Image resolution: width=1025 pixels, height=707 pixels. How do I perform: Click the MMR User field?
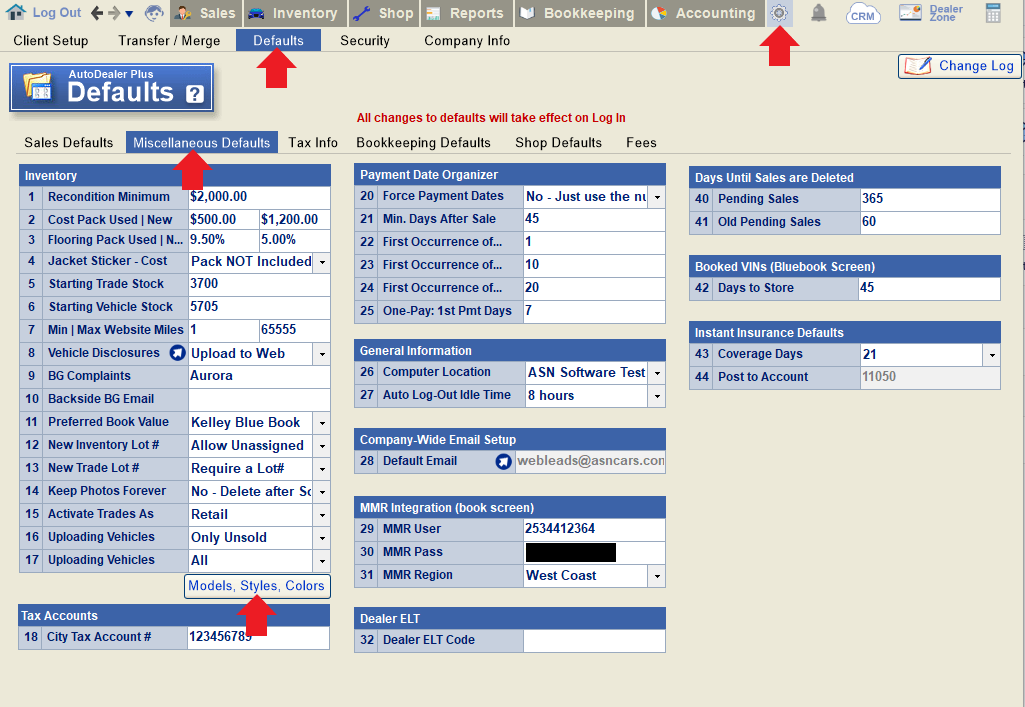[x=594, y=529]
